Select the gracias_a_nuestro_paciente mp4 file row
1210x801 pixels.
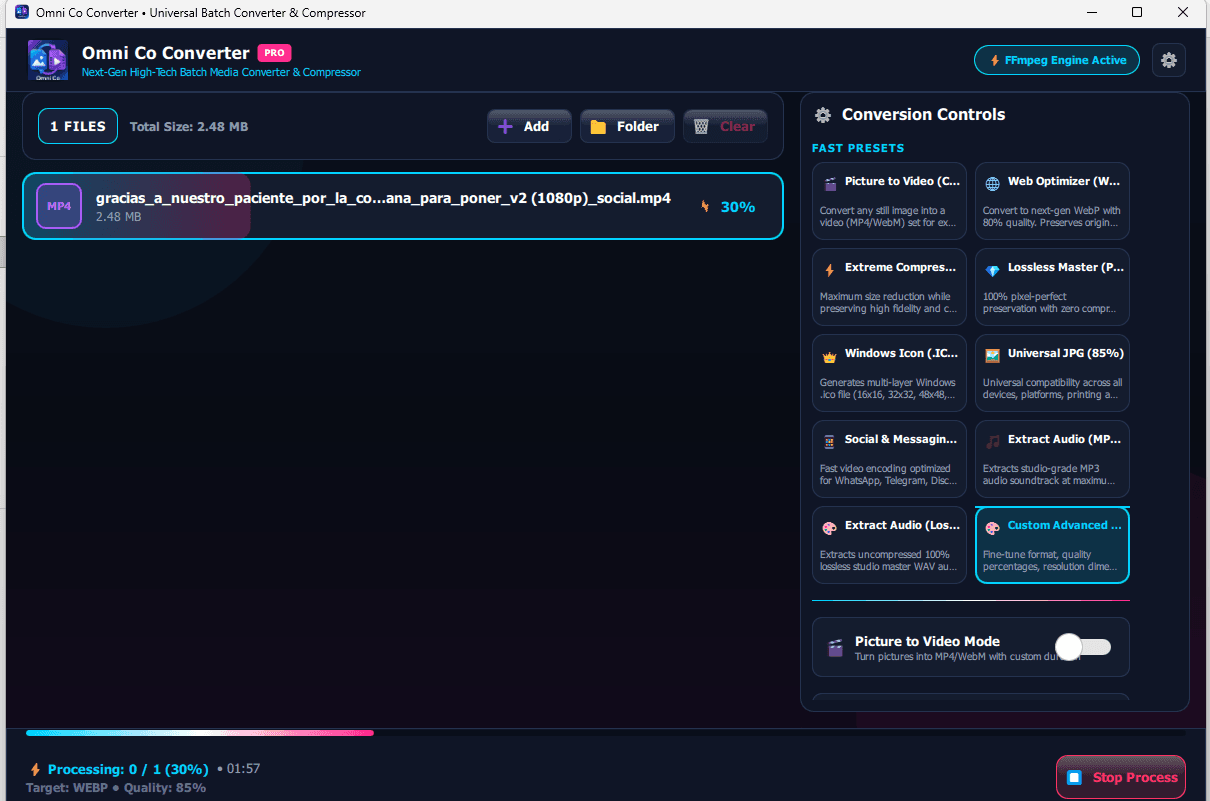pos(403,206)
